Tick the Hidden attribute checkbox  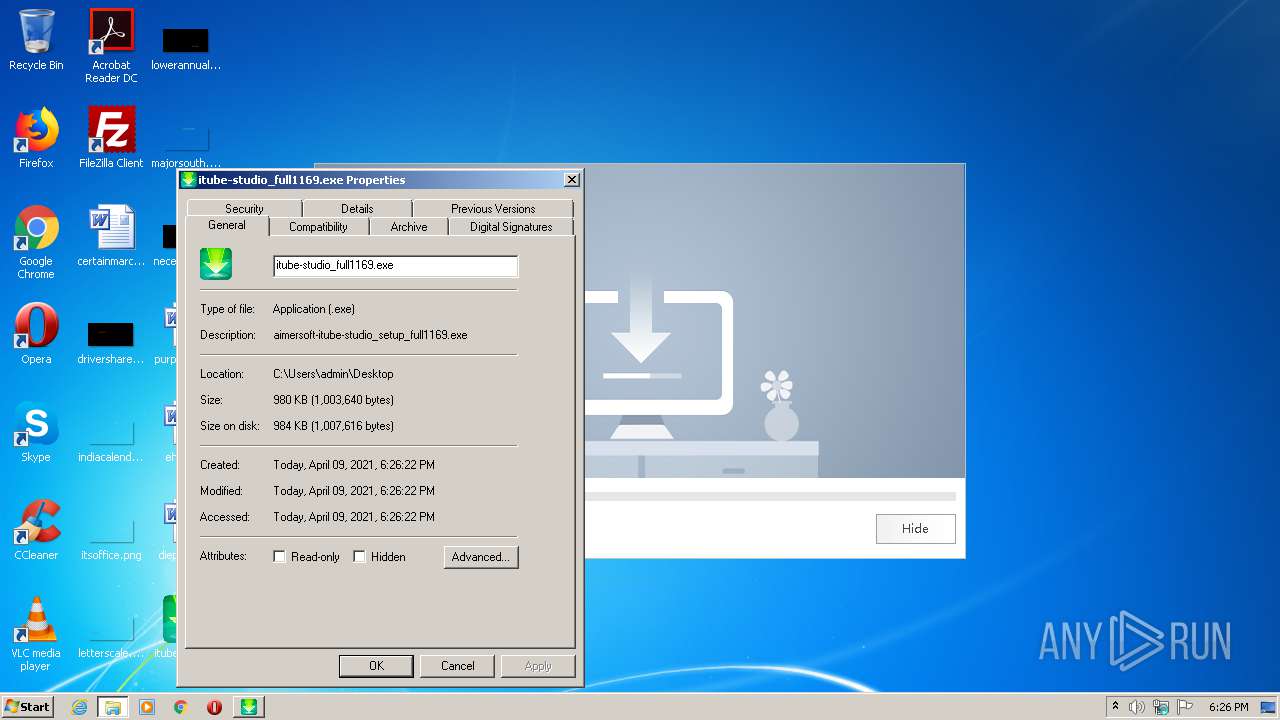click(x=360, y=557)
